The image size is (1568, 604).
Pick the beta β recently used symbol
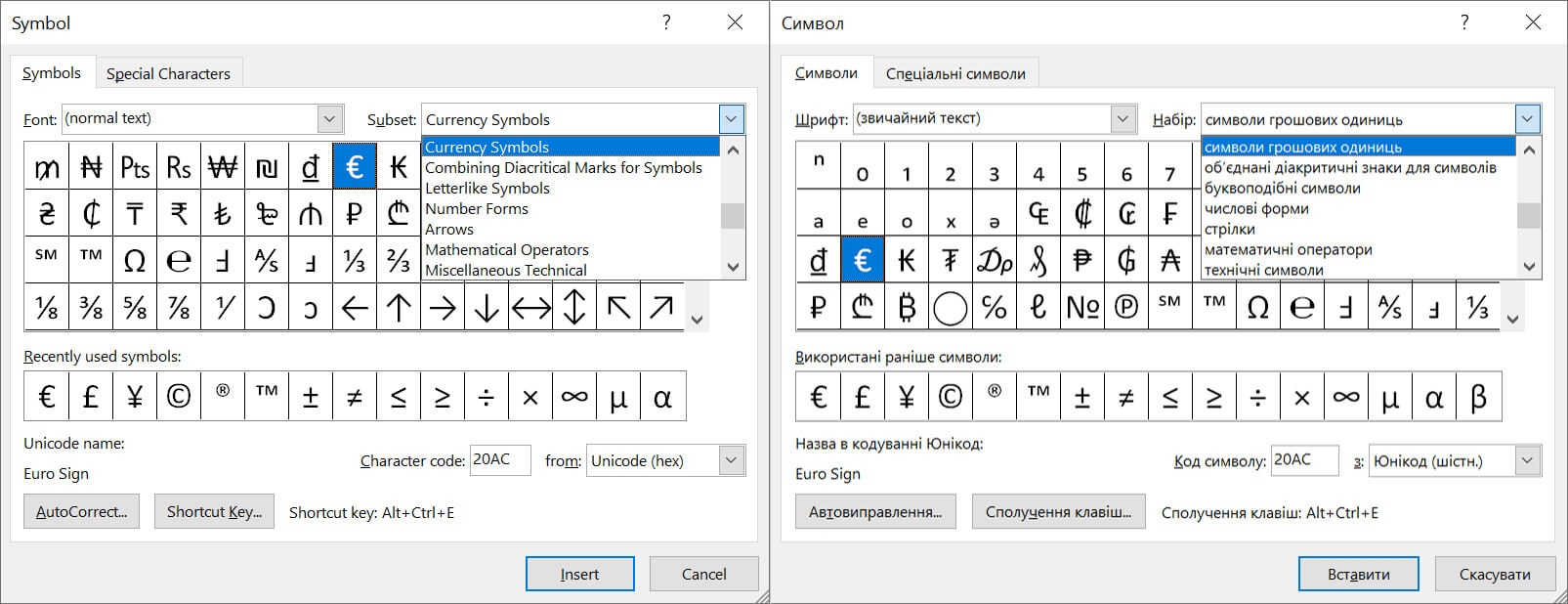pos(1478,397)
